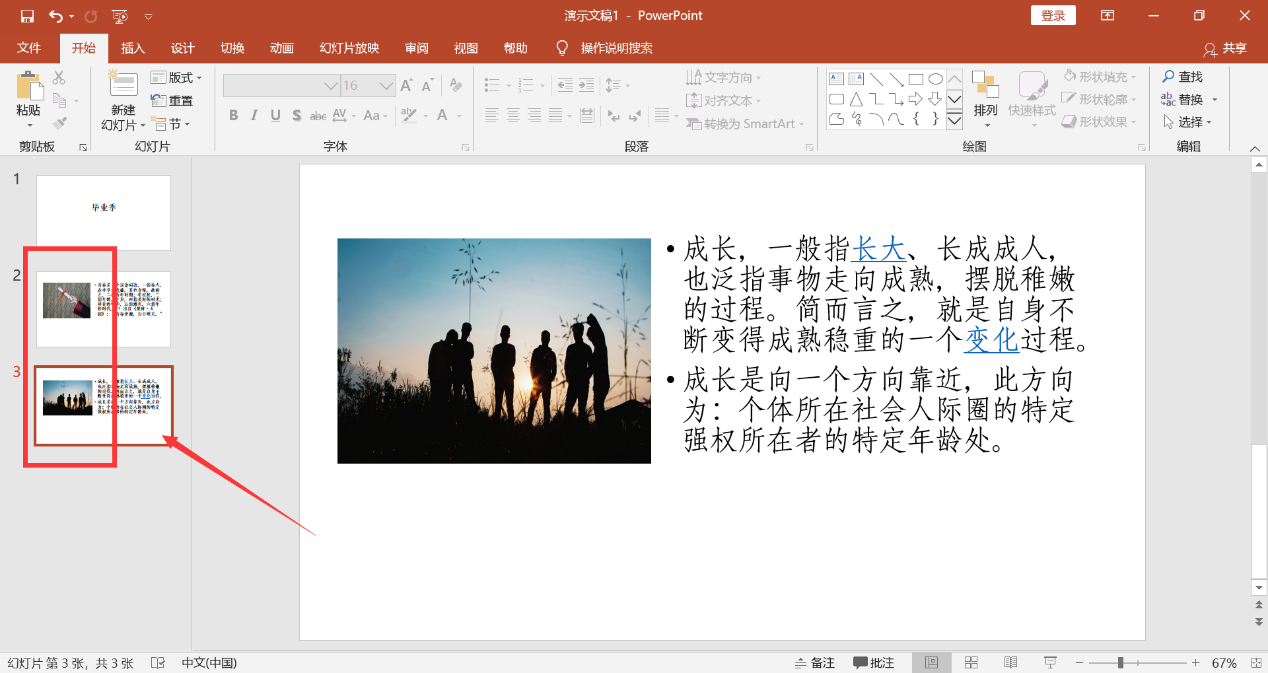1268x673 pixels.
Task: Open the 节 section dropdown
Action: pyautogui.click(x=169, y=124)
